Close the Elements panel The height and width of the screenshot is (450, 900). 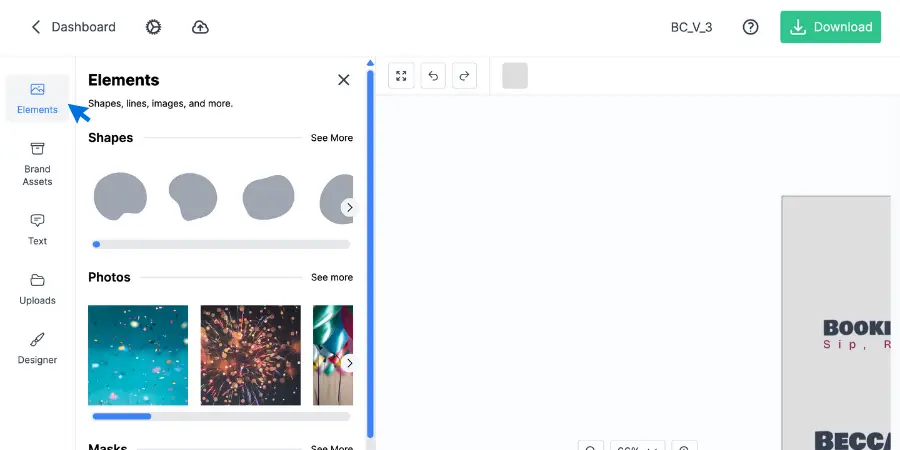pyautogui.click(x=344, y=80)
